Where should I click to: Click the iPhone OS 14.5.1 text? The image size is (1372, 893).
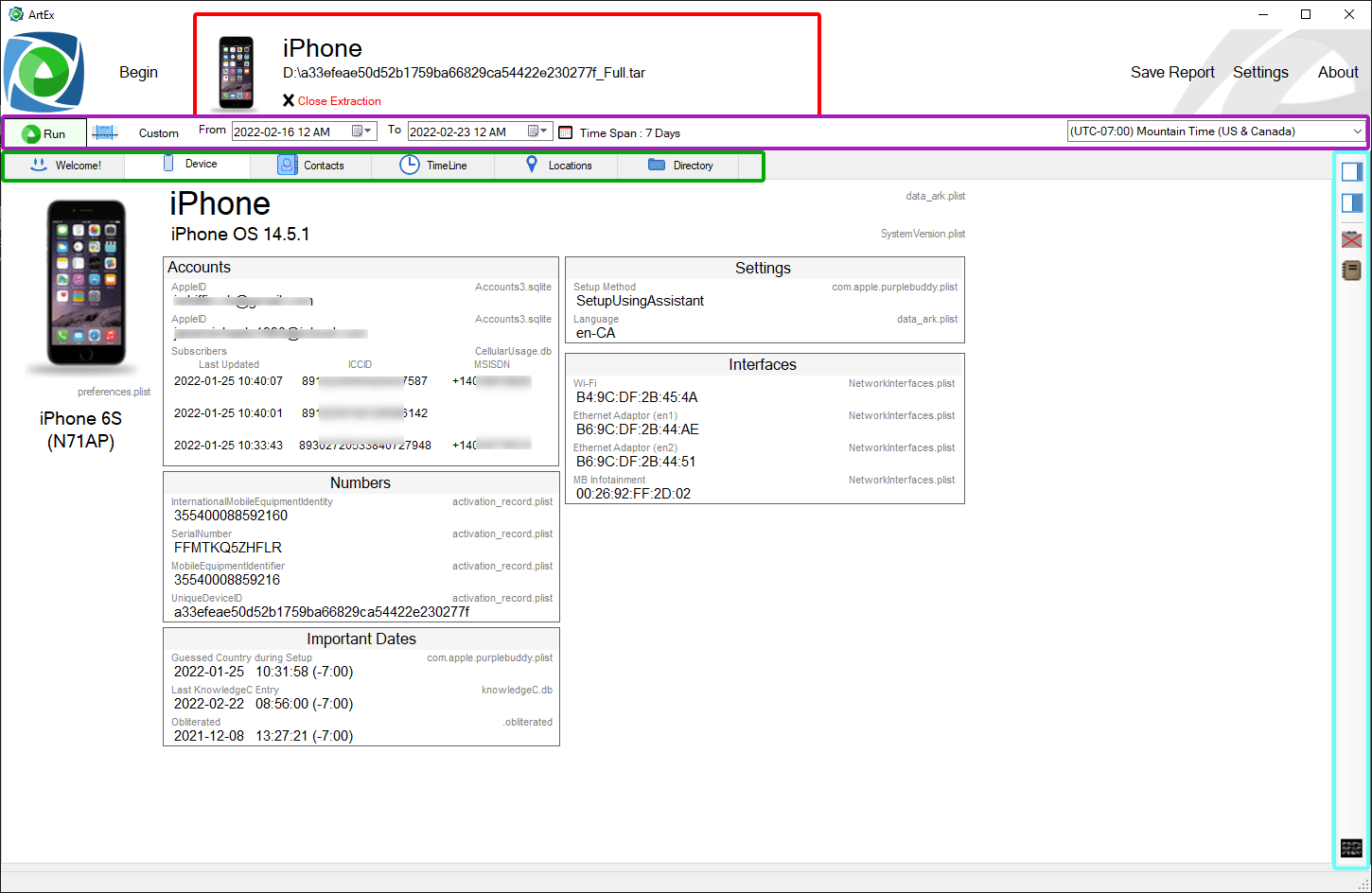(240, 234)
